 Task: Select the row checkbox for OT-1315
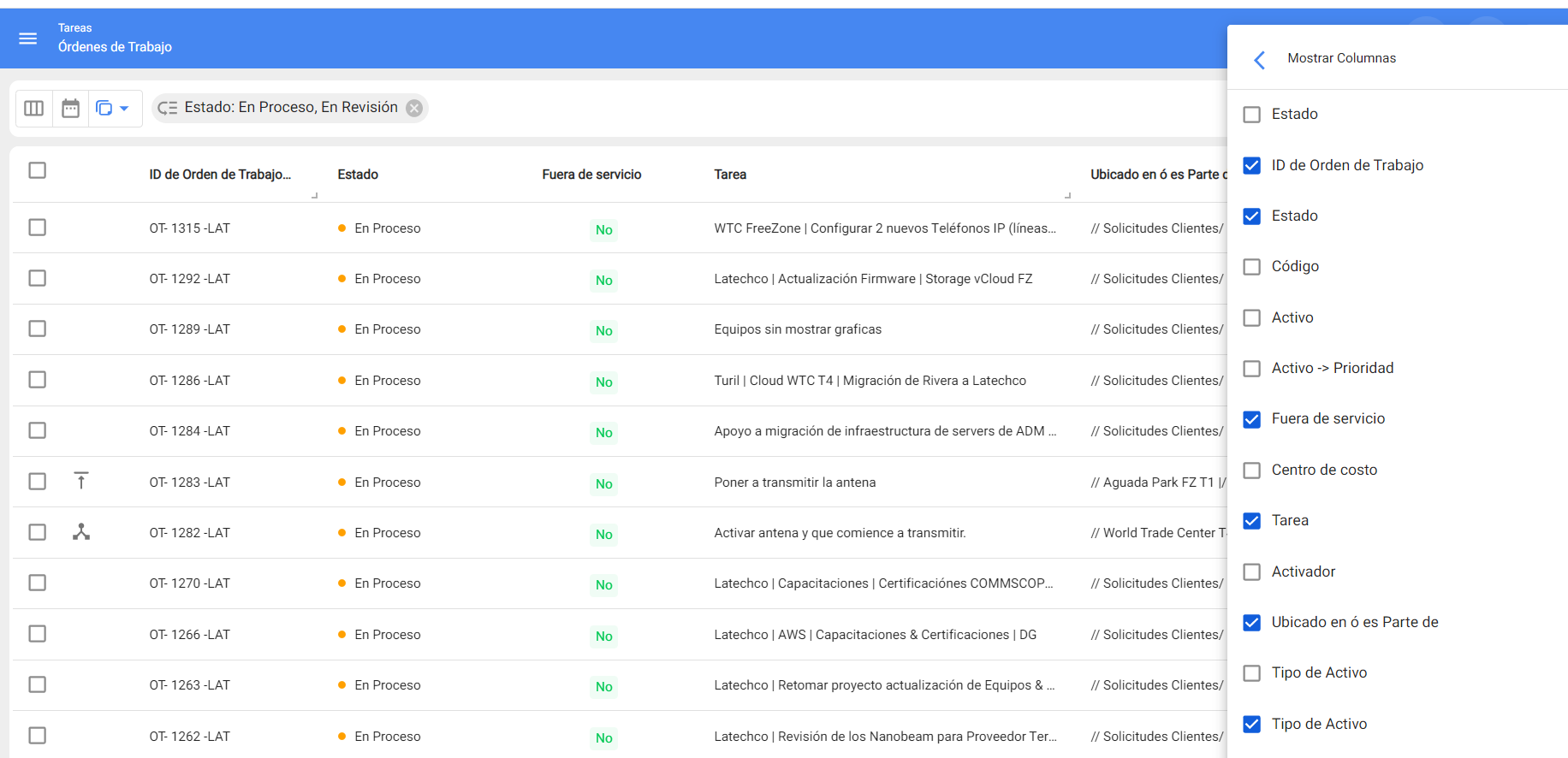pos(37,228)
